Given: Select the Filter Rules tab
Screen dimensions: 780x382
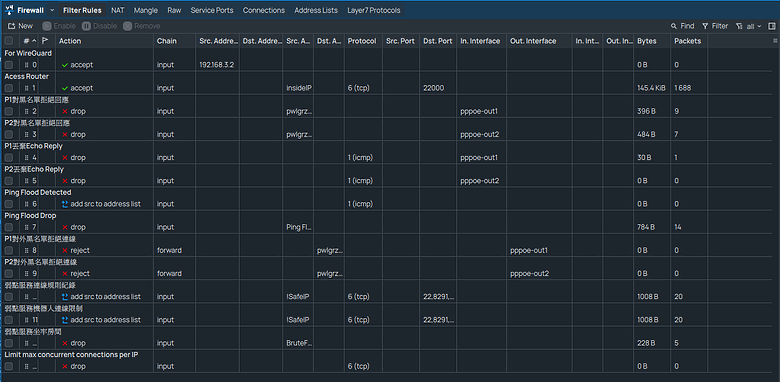Looking at the screenshot, I should tap(83, 10).
